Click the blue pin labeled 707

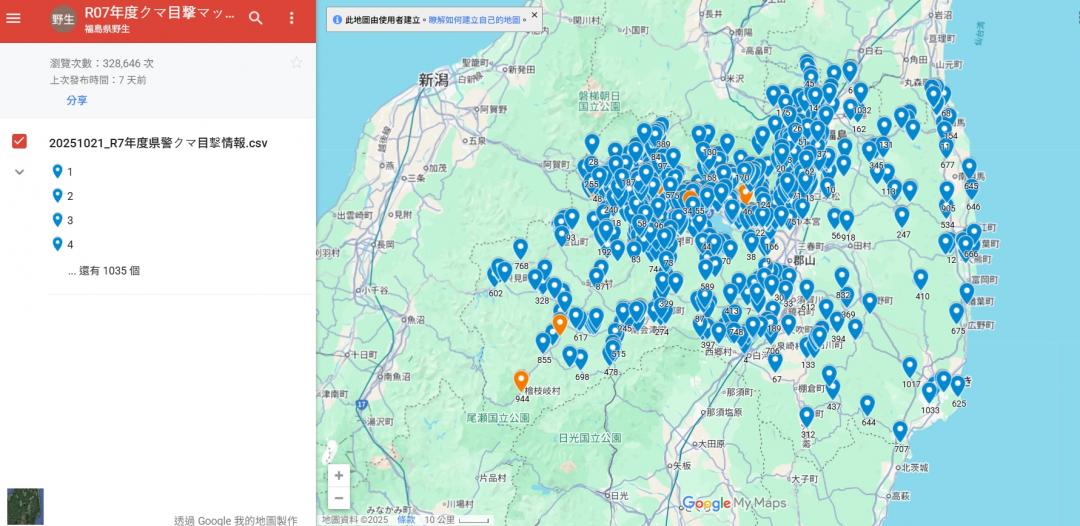pyautogui.click(x=900, y=431)
